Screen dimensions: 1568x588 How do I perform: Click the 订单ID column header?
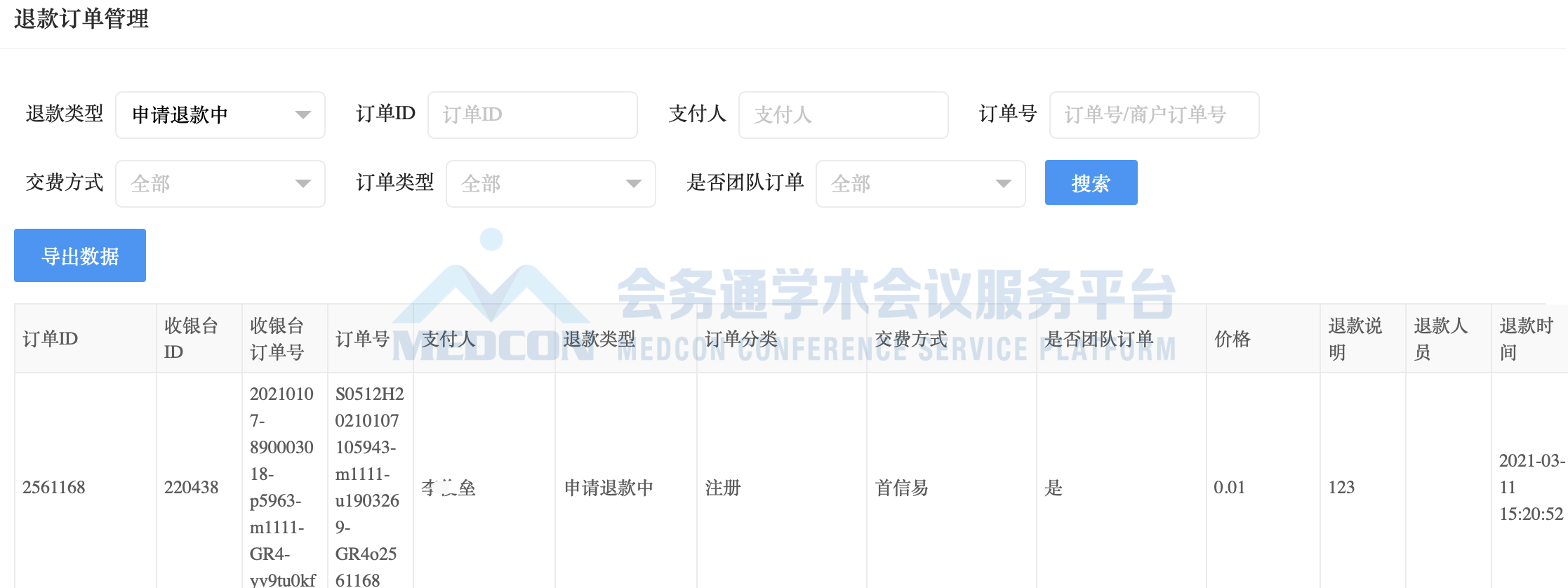coord(51,339)
